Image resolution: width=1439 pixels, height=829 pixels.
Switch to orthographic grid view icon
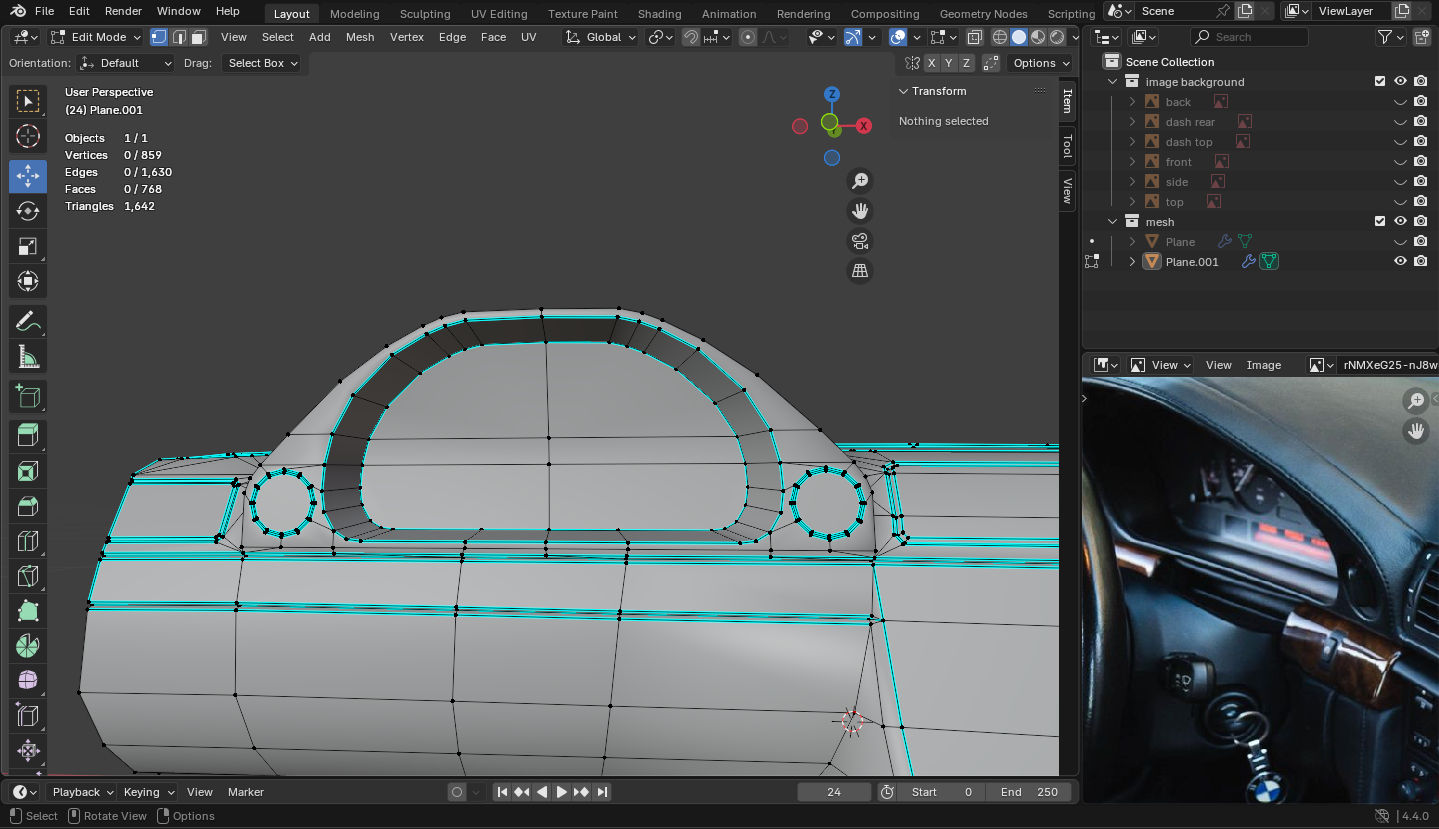point(859,271)
